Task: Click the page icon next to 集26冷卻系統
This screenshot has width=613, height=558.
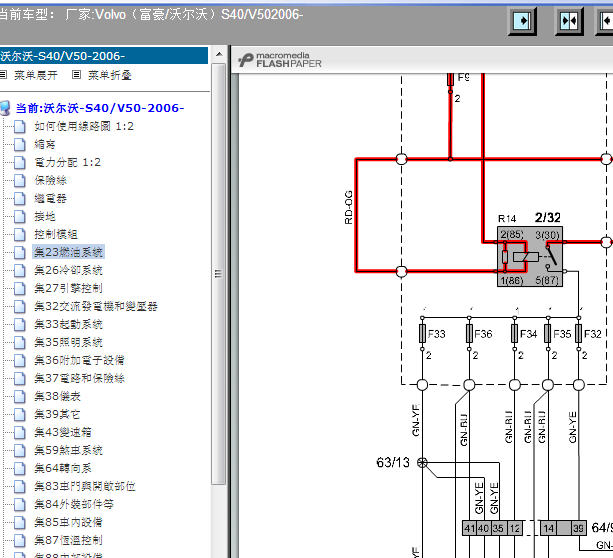Action: pyautogui.click(x=20, y=270)
